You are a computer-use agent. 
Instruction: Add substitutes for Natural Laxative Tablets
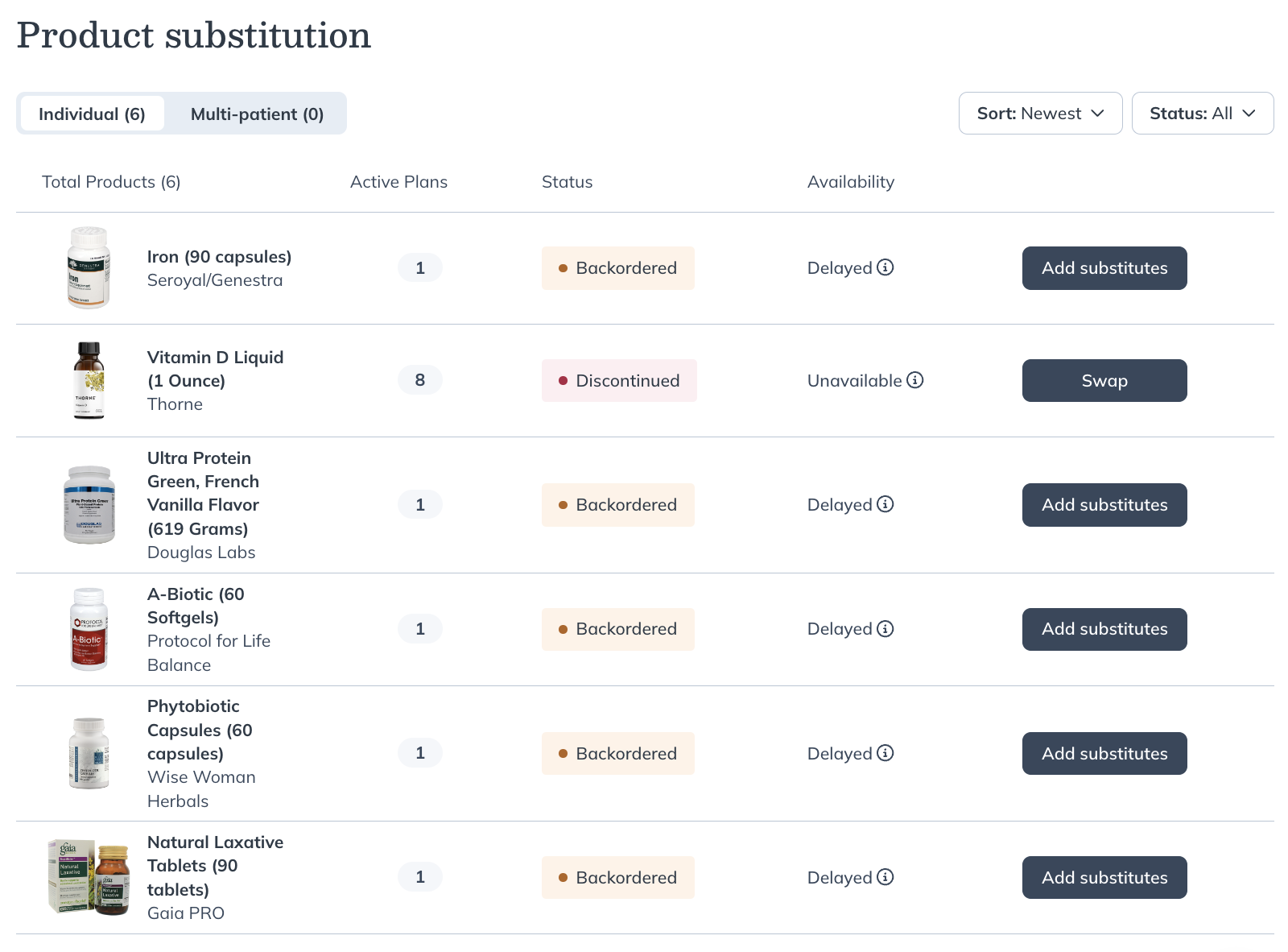[1104, 877]
